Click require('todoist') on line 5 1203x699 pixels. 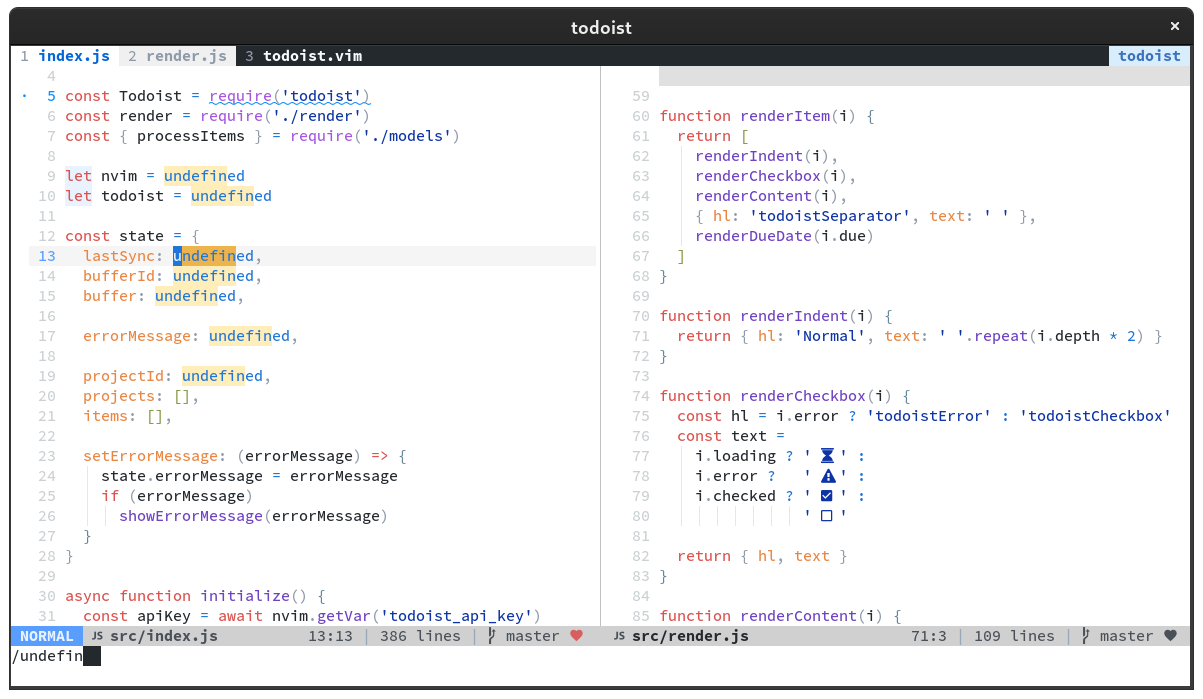point(290,96)
